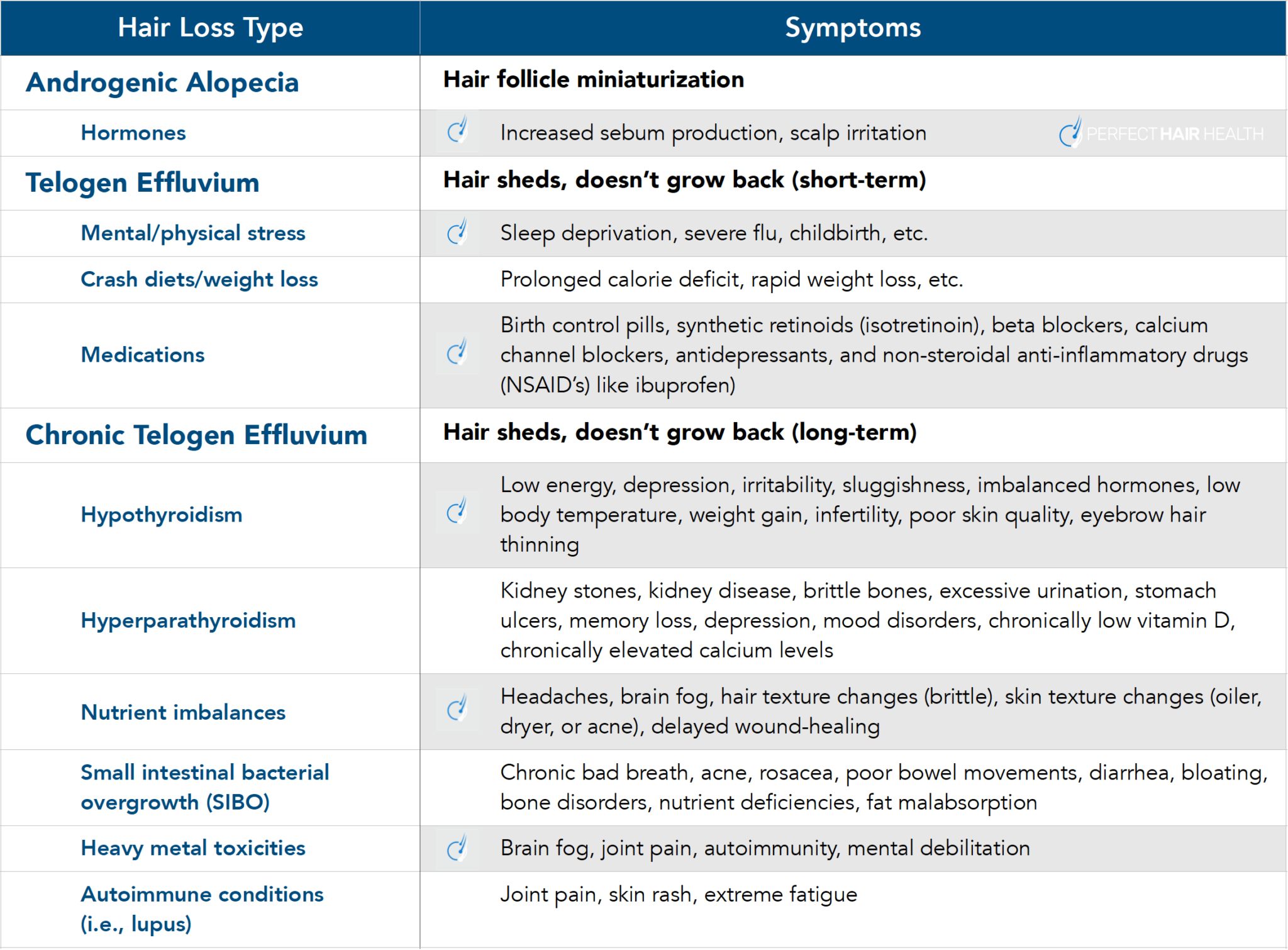Screen dimensions: 1288x950
Task: Click the hair icon in the Medications row
Action: 458,354
